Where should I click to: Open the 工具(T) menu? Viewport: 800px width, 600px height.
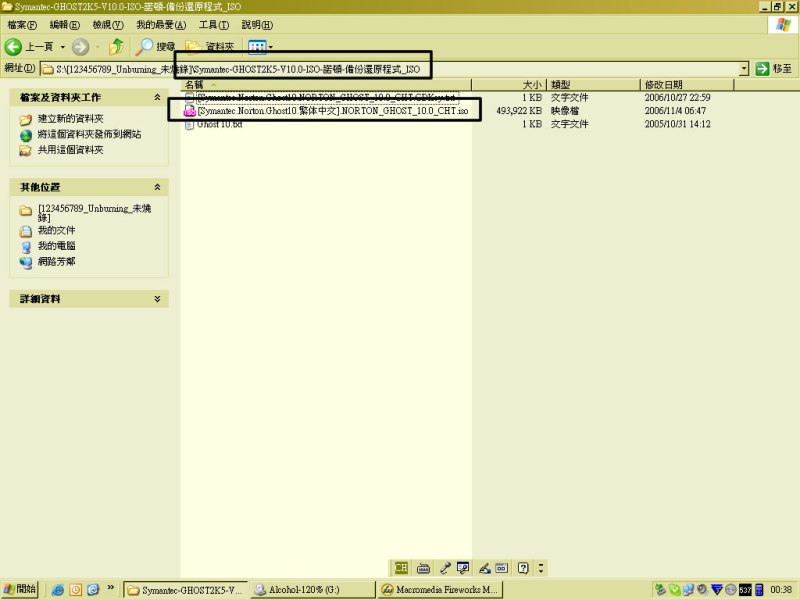[213, 24]
